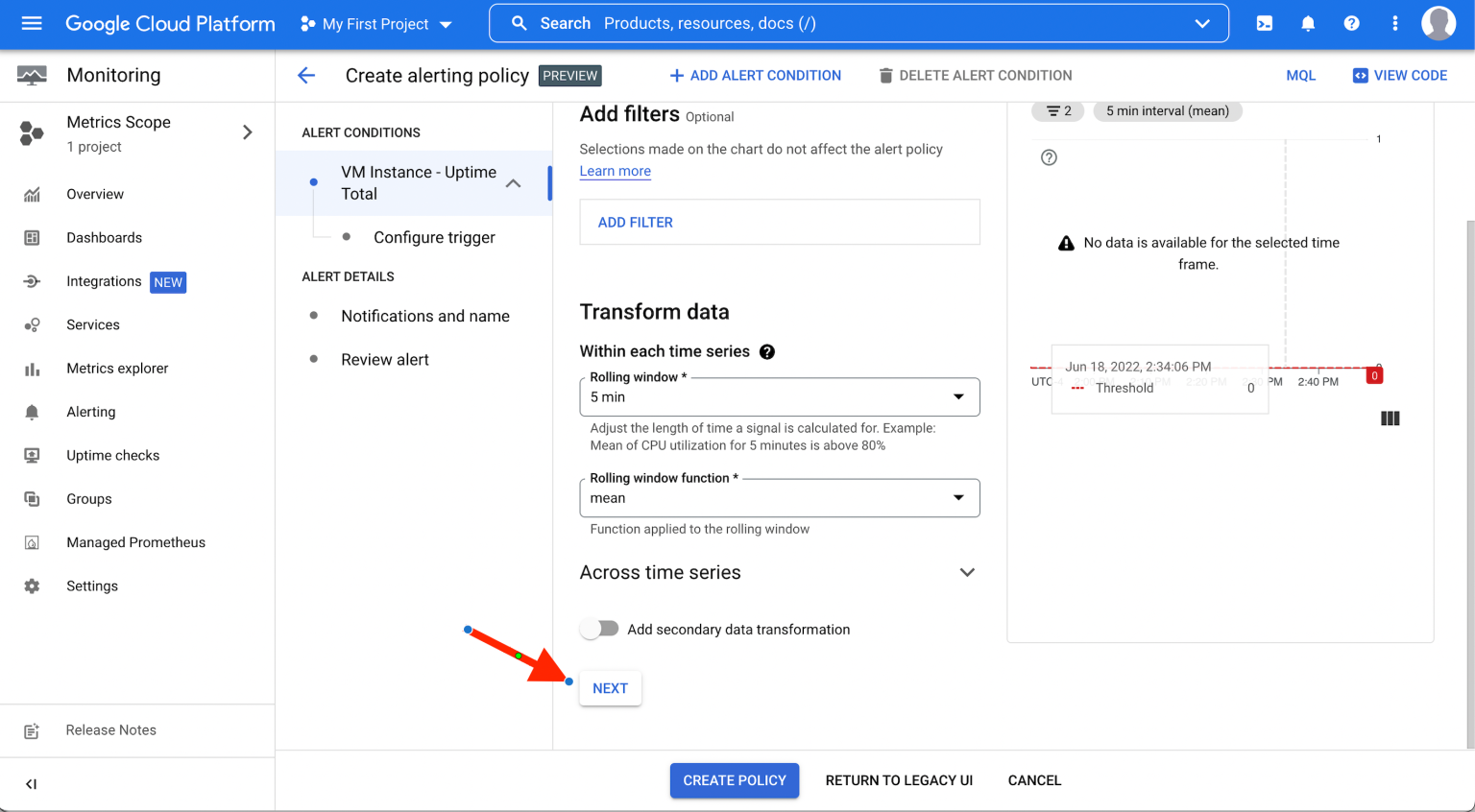Open Release Notes link
Image resolution: width=1475 pixels, height=812 pixels.
pos(111,730)
